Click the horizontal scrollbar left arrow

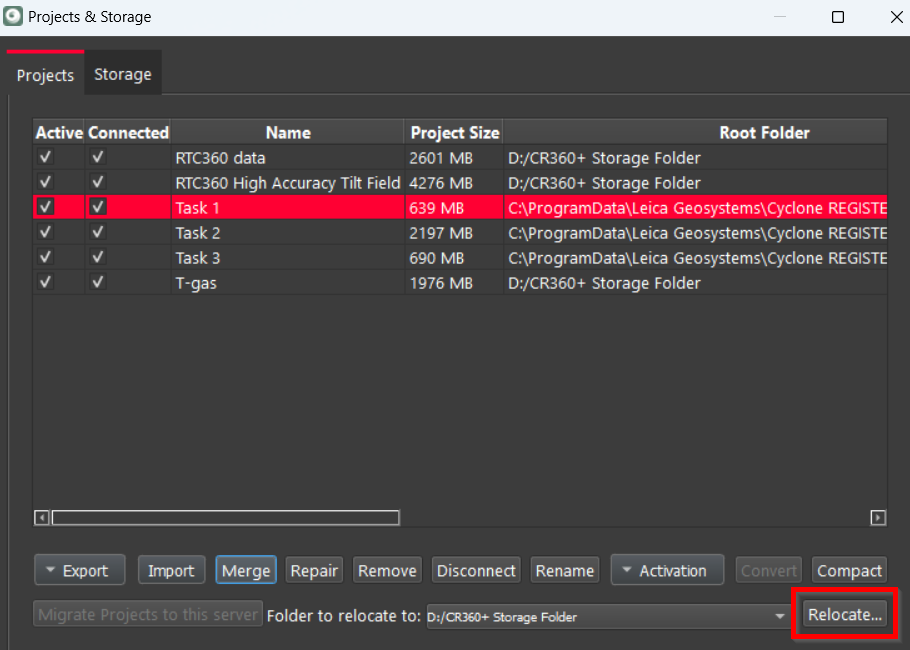pyautogui.click(x=42, y=518)
